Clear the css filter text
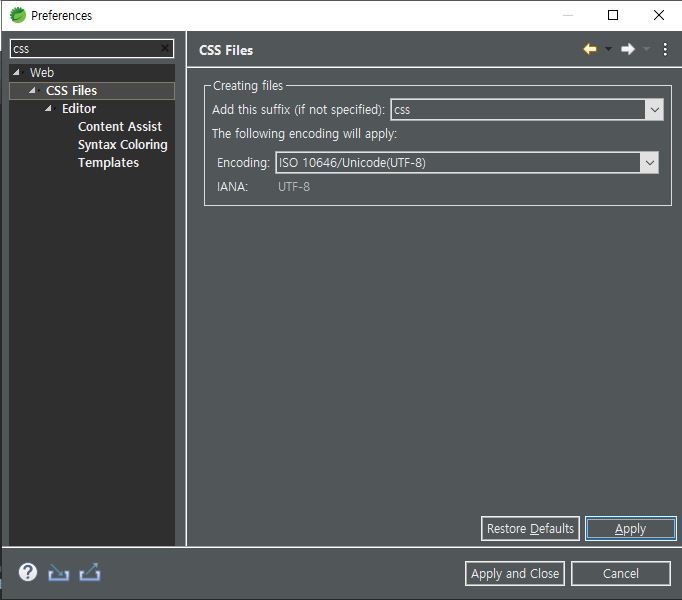The image size is (682, 600). tap(165, 48)
